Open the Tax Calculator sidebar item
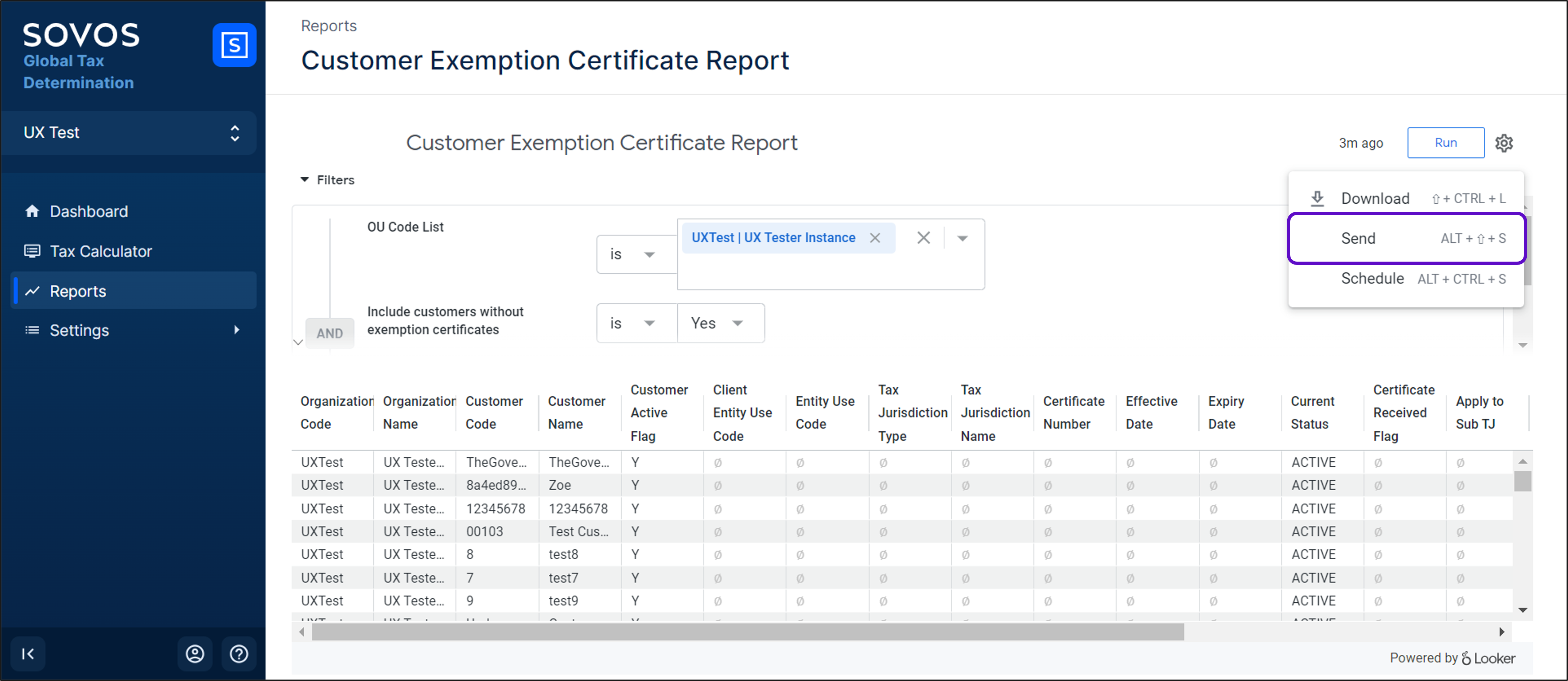The image size is (1568, 681). tap(100, 251)
